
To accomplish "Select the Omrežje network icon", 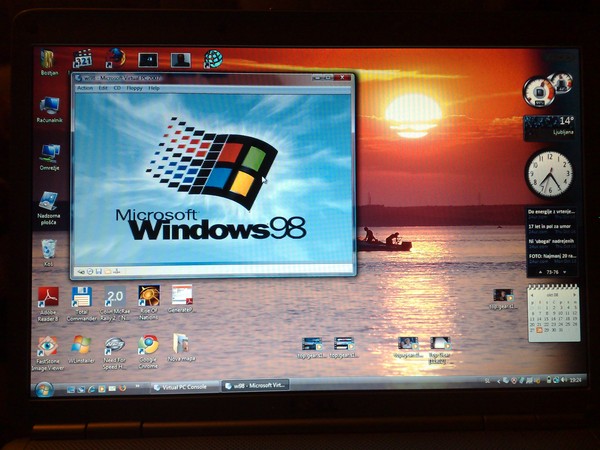I will tap(49, 157).
